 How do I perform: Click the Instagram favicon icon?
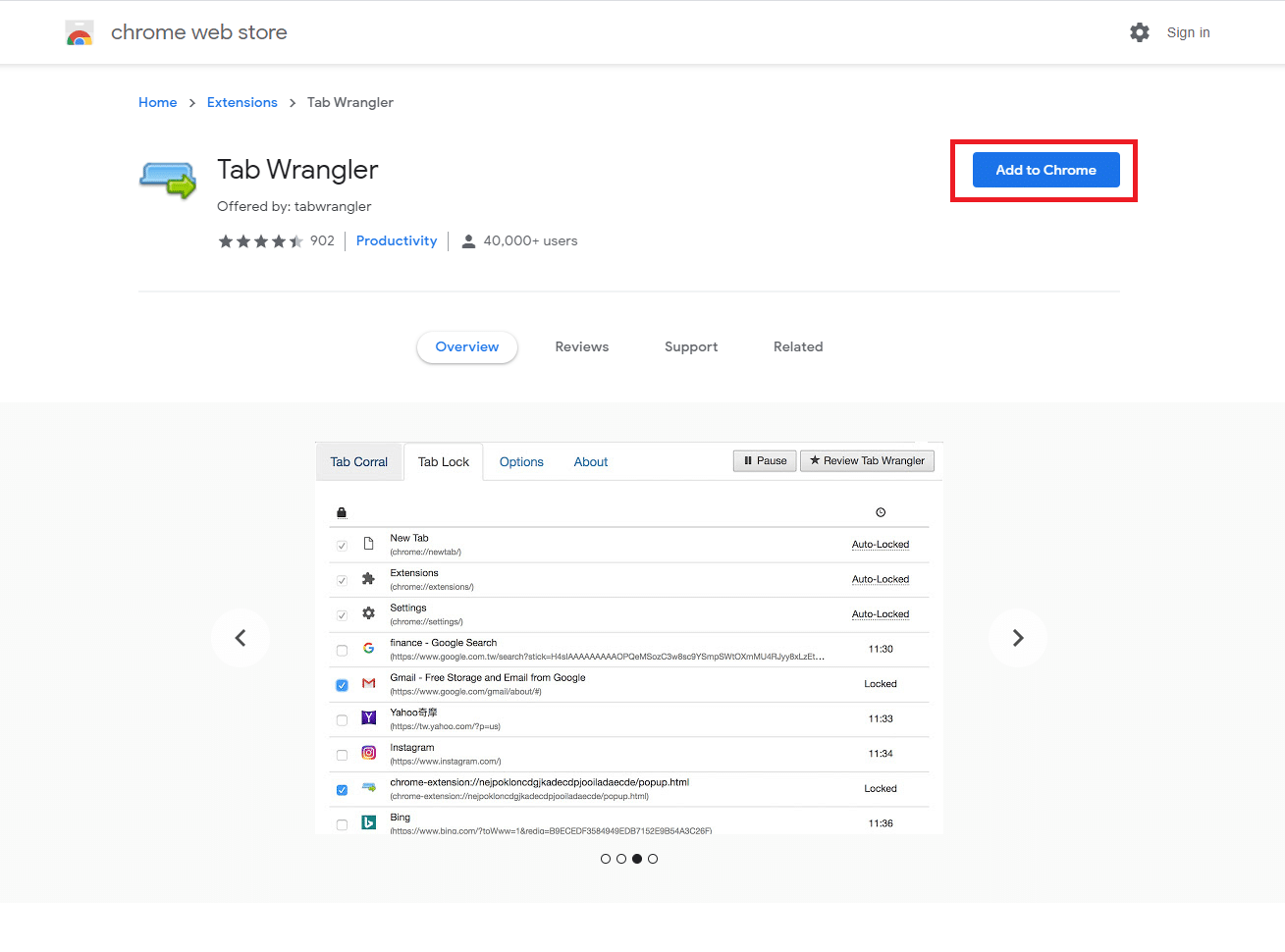coord(369,753)
